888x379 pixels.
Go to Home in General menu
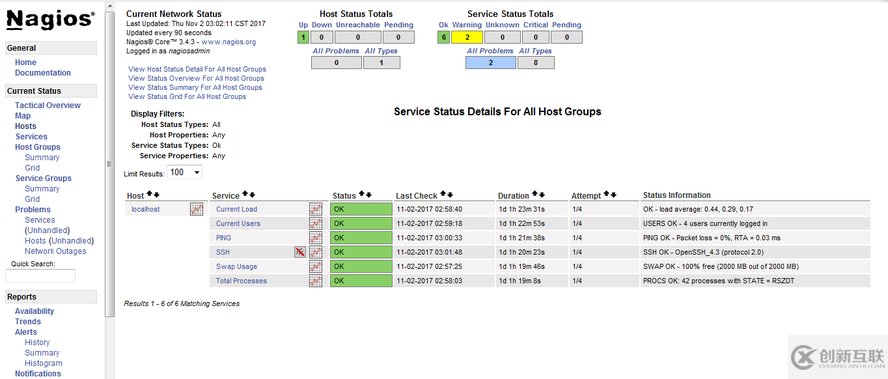(x=25, y=62)
